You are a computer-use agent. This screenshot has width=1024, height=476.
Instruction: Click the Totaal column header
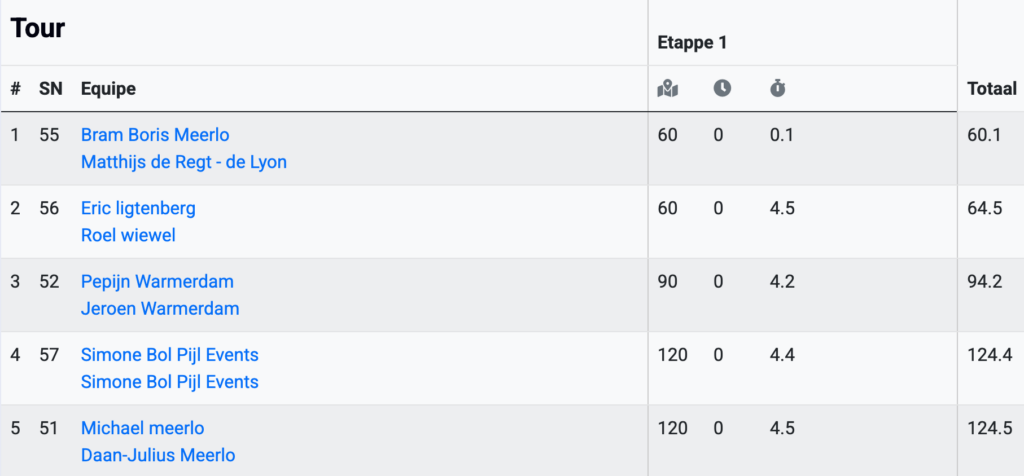992,89
